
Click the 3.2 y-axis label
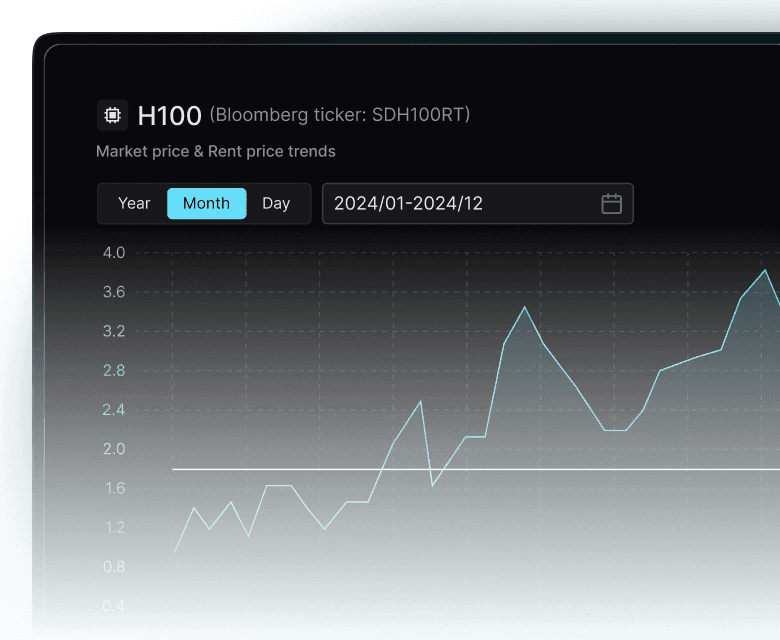114,331
